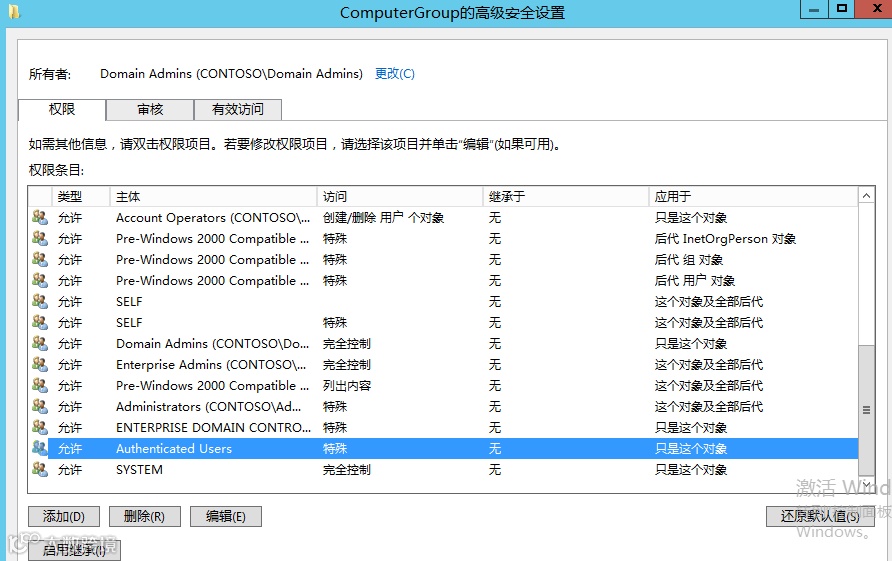Select the ENTERPRISE DOMAIN CONTRO... entry
This screenshot has width=892, height=561.
pos(443,427)
